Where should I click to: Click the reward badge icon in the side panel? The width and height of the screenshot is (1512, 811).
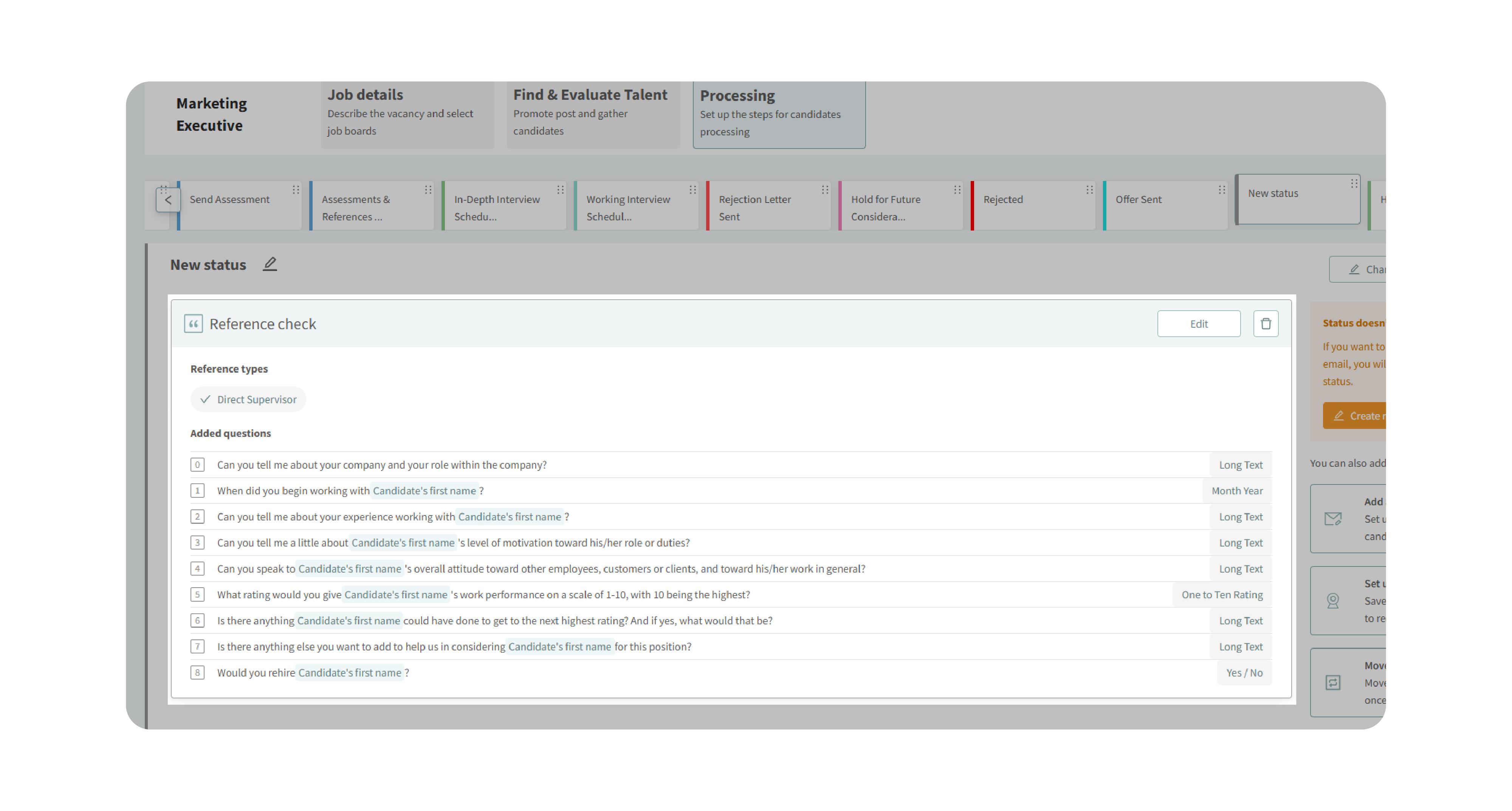[1332, 601]
